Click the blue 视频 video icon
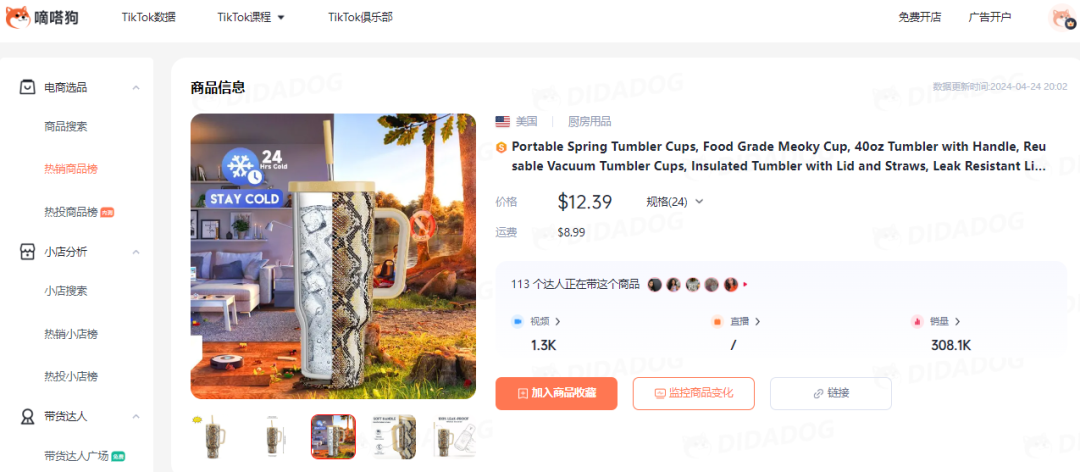 click(517, 321)
